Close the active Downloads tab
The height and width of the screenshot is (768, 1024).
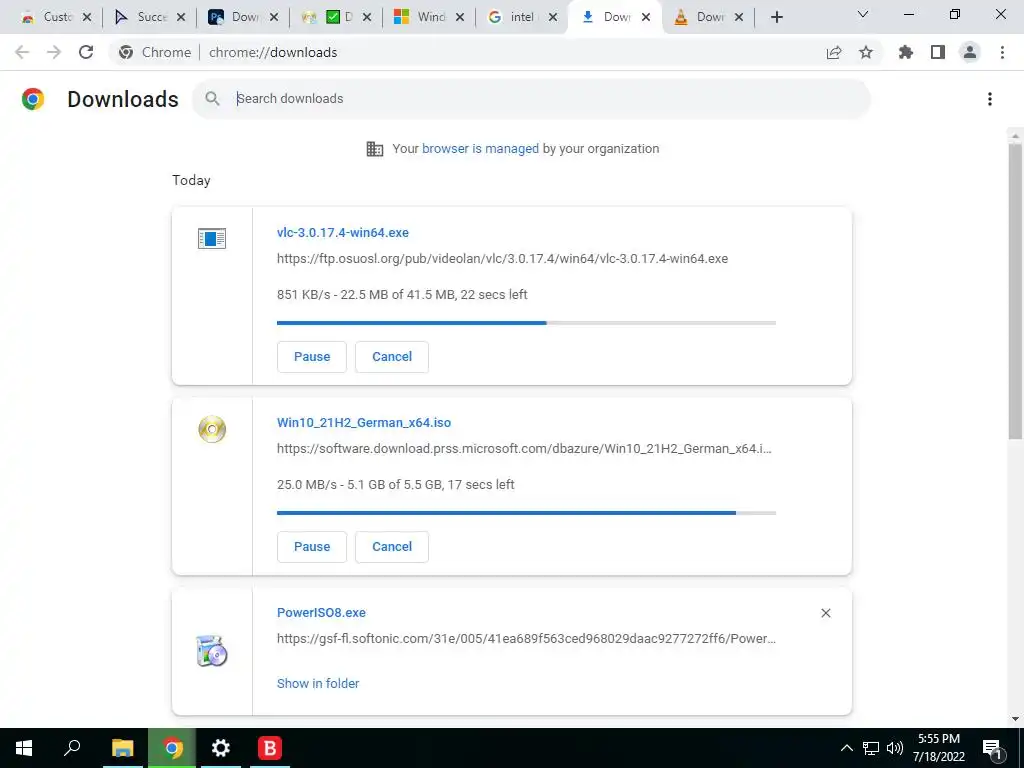(x=646, y=17)
